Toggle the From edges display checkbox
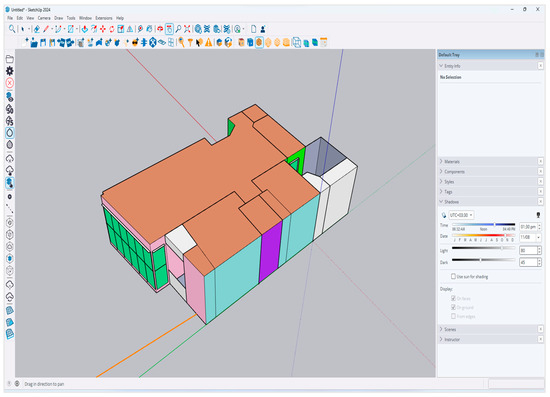The width and height of the screenshot is (550, 397). coord(453,316)
